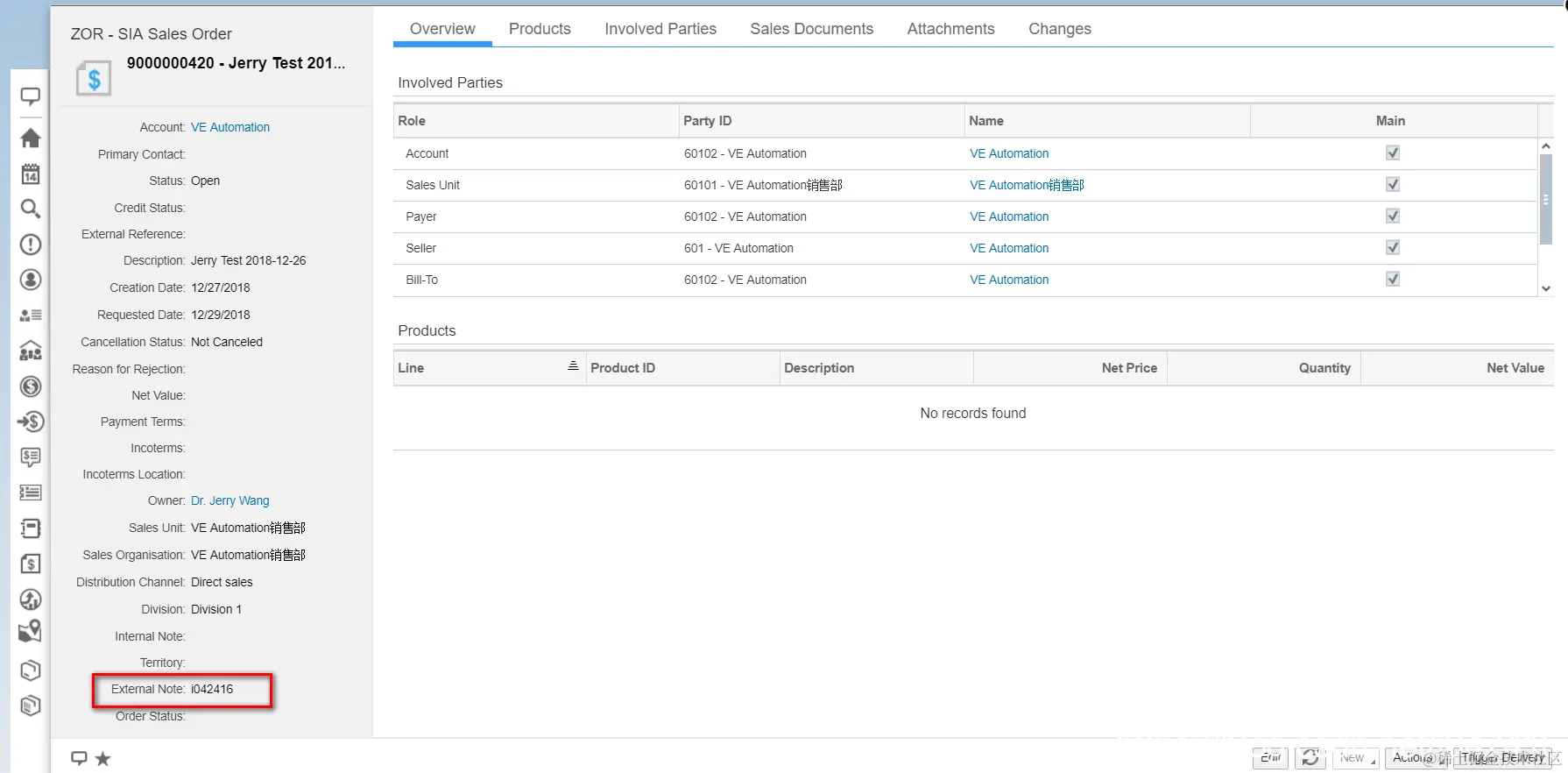Click the sales order dollar document thumbnail
This screenshot has height=773, width=1568.
(94, 78)
